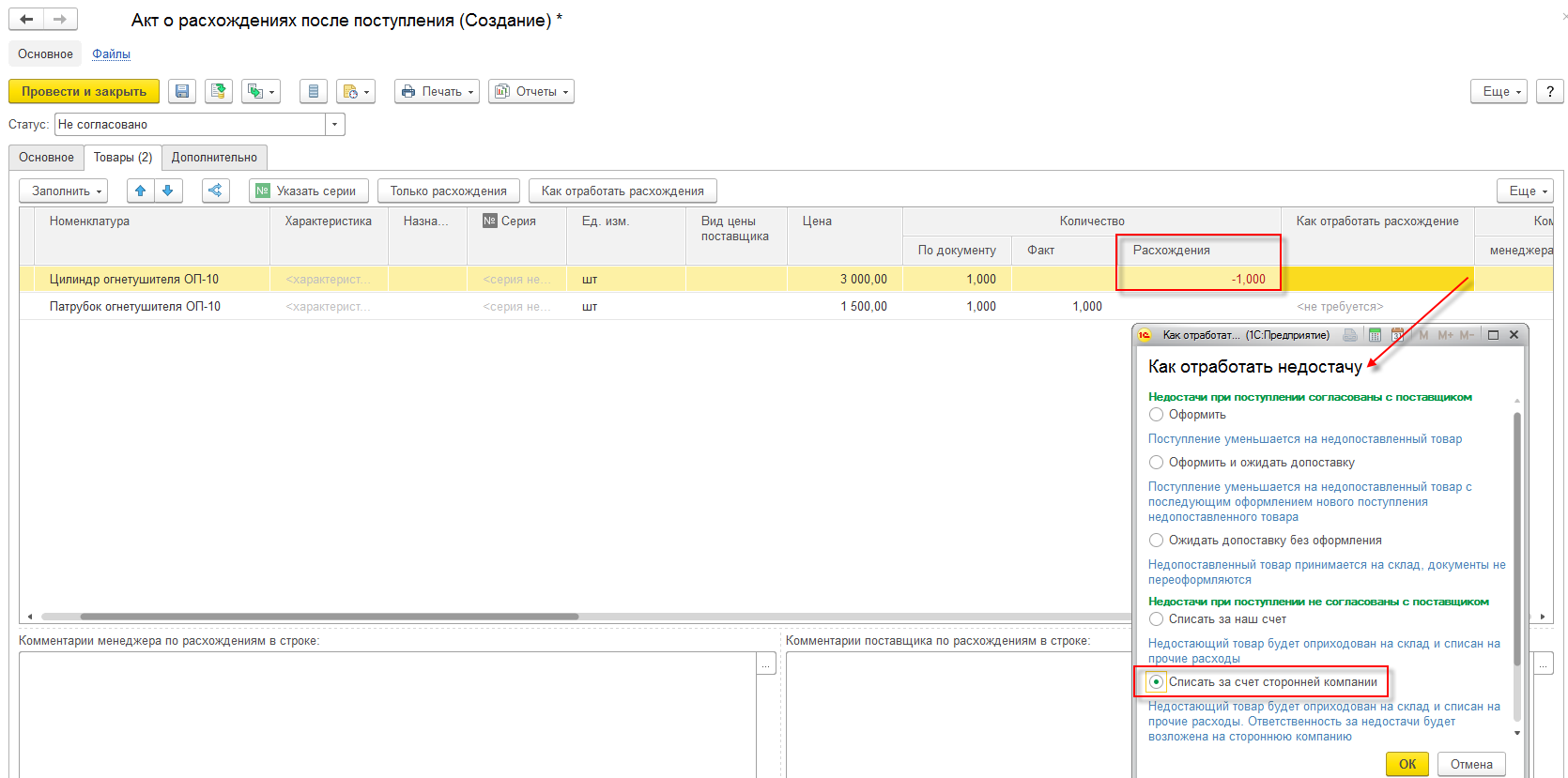
Task: Open the Статус dropdown arrow
Action: click(x=335, y=124)
